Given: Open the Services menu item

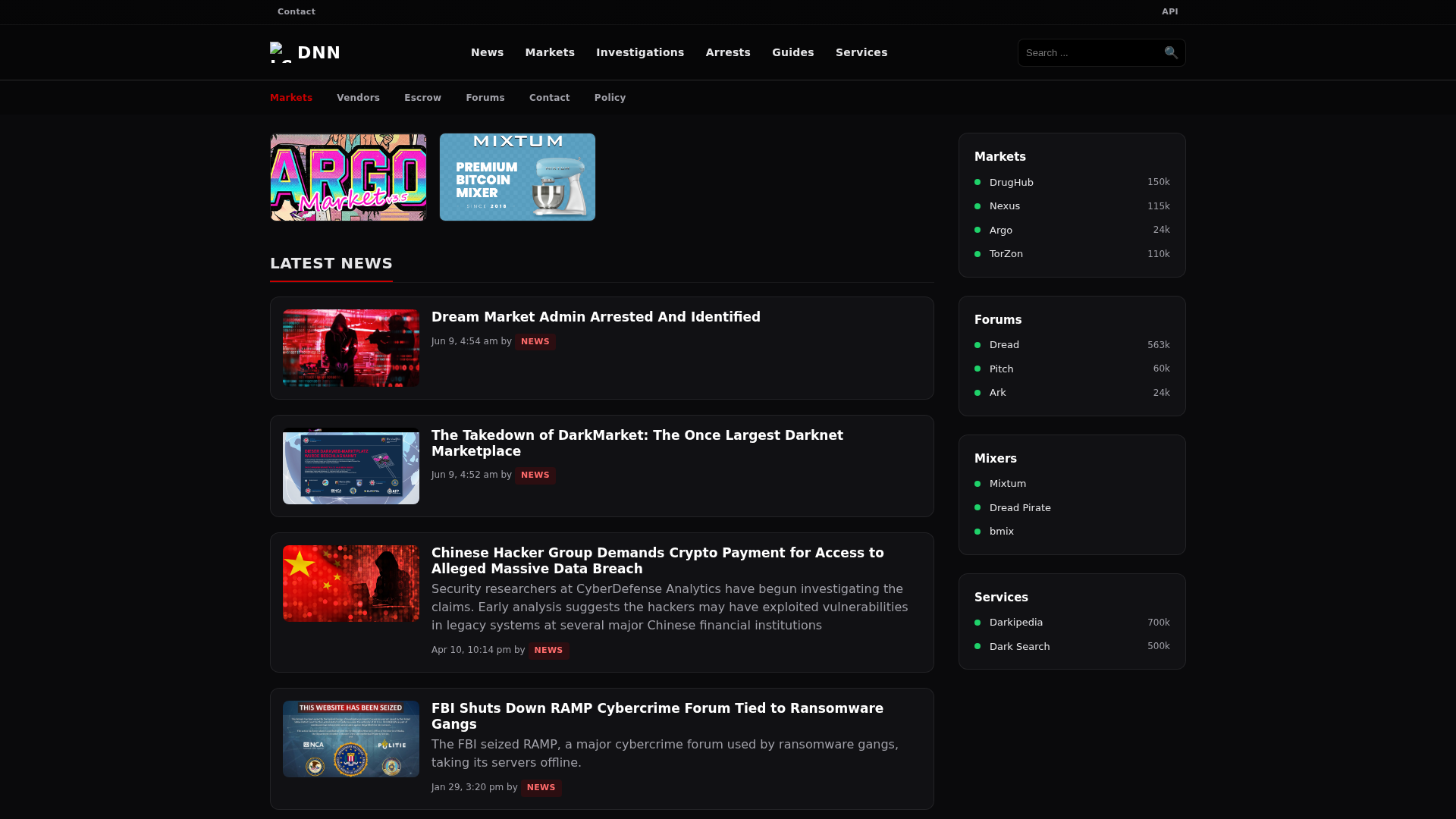Looking at the screenshot, I should pos(861,52).
